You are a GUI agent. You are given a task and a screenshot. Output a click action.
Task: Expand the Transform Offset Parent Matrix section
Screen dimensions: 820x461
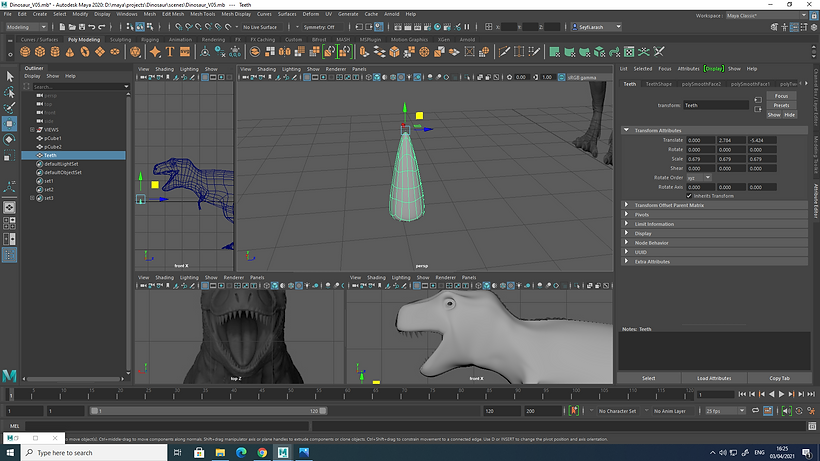point(627,205)
